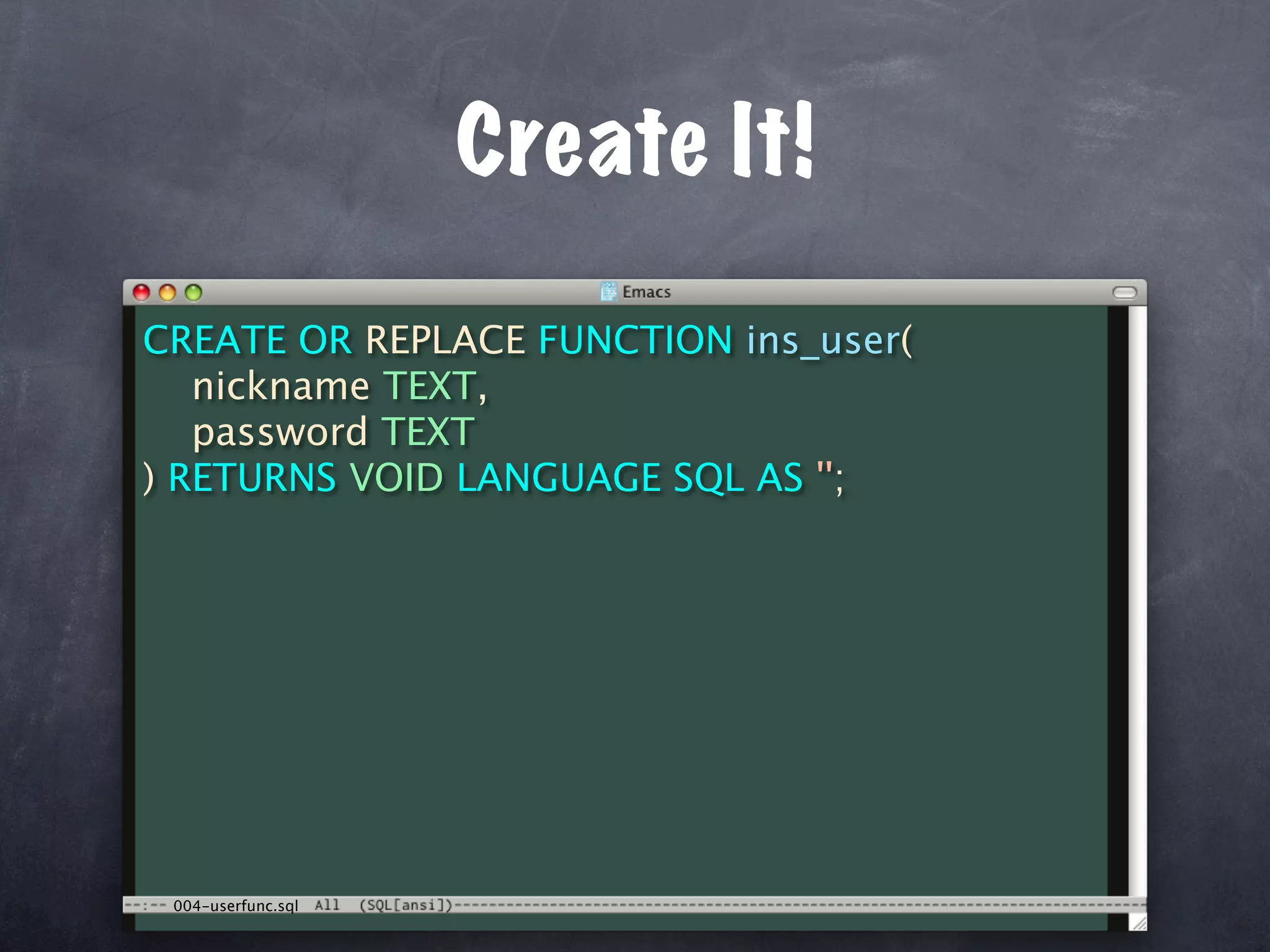Click the 004-userfunc.sql buffer name in mode line
The image size is (1270, 952).
click(x=236, y=906)
